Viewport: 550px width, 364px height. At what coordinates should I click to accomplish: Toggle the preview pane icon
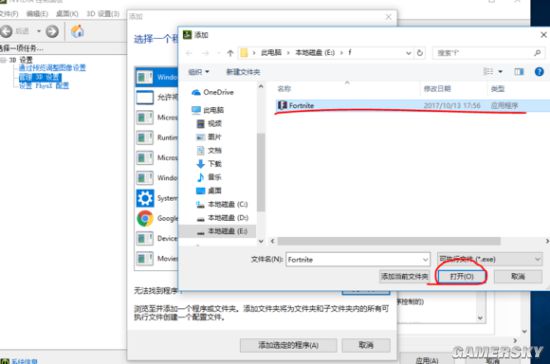519,72
